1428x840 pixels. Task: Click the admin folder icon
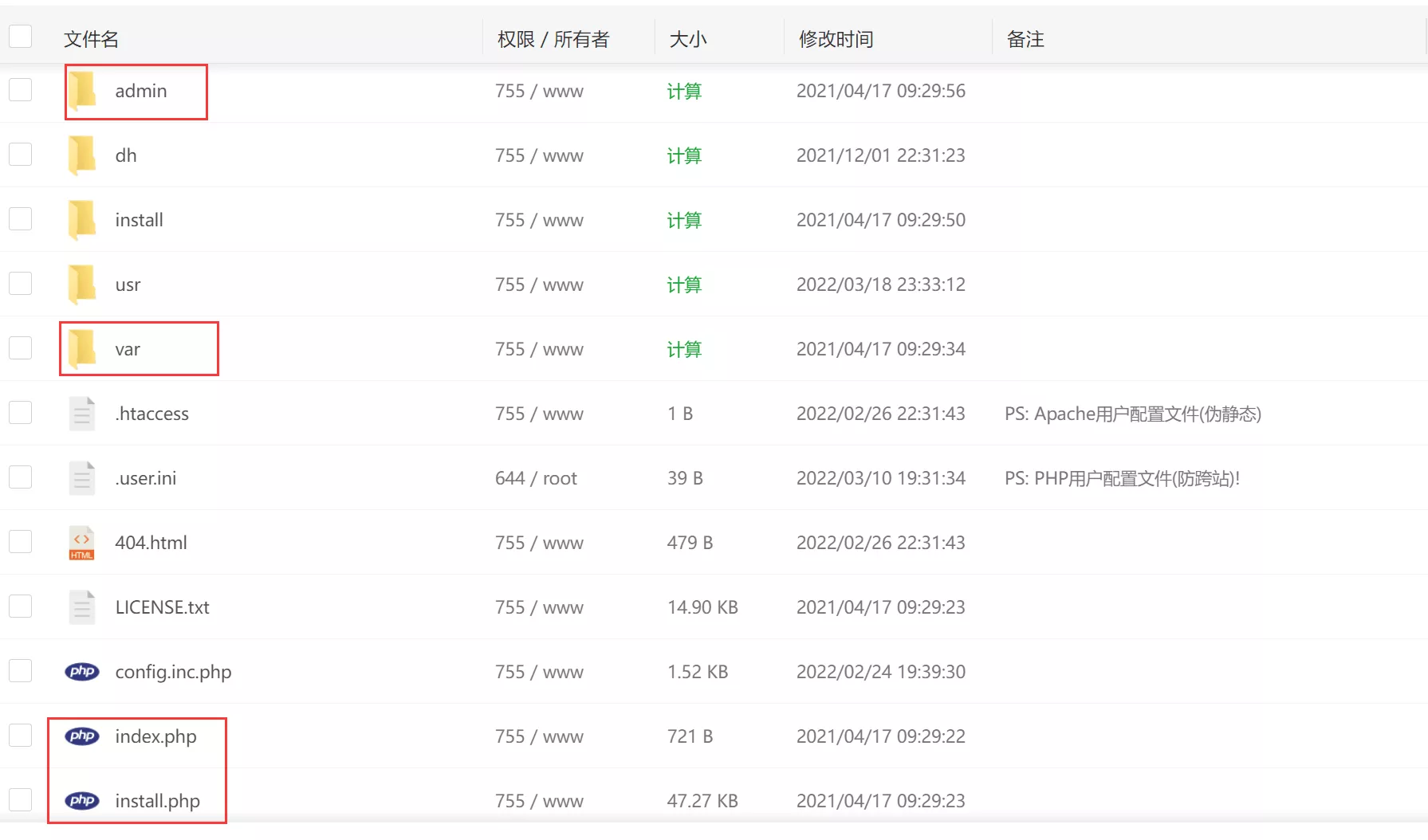(82, 90)
